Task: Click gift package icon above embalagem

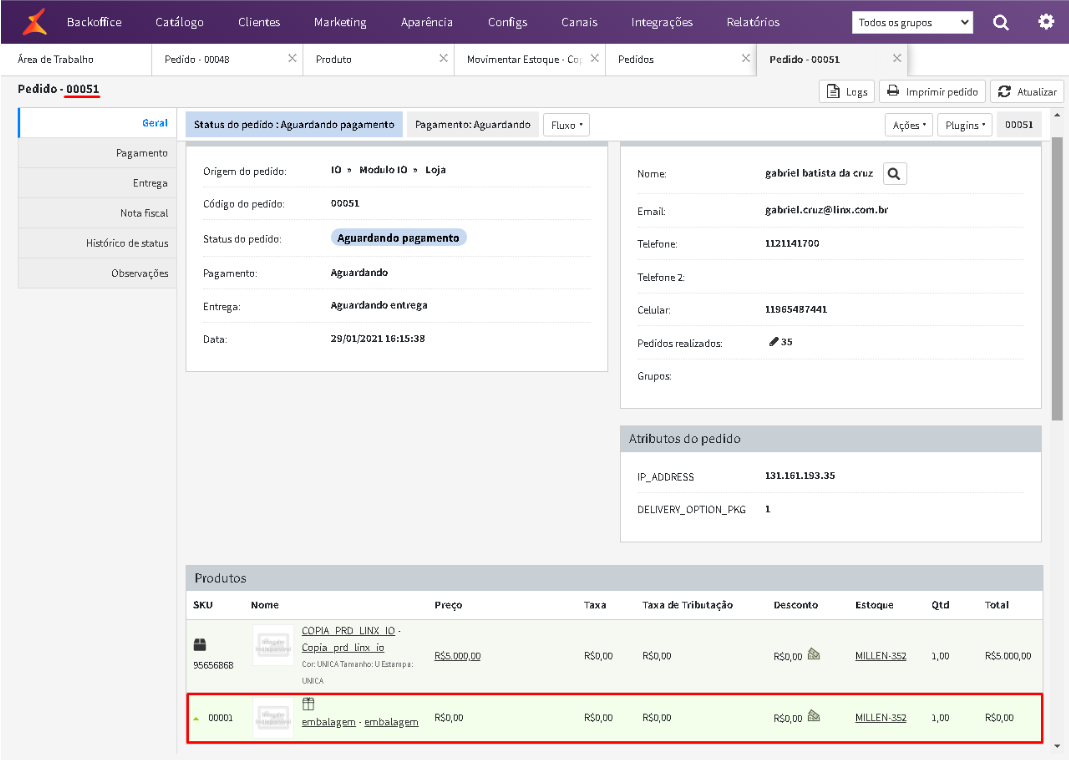Action: point(309,705)
